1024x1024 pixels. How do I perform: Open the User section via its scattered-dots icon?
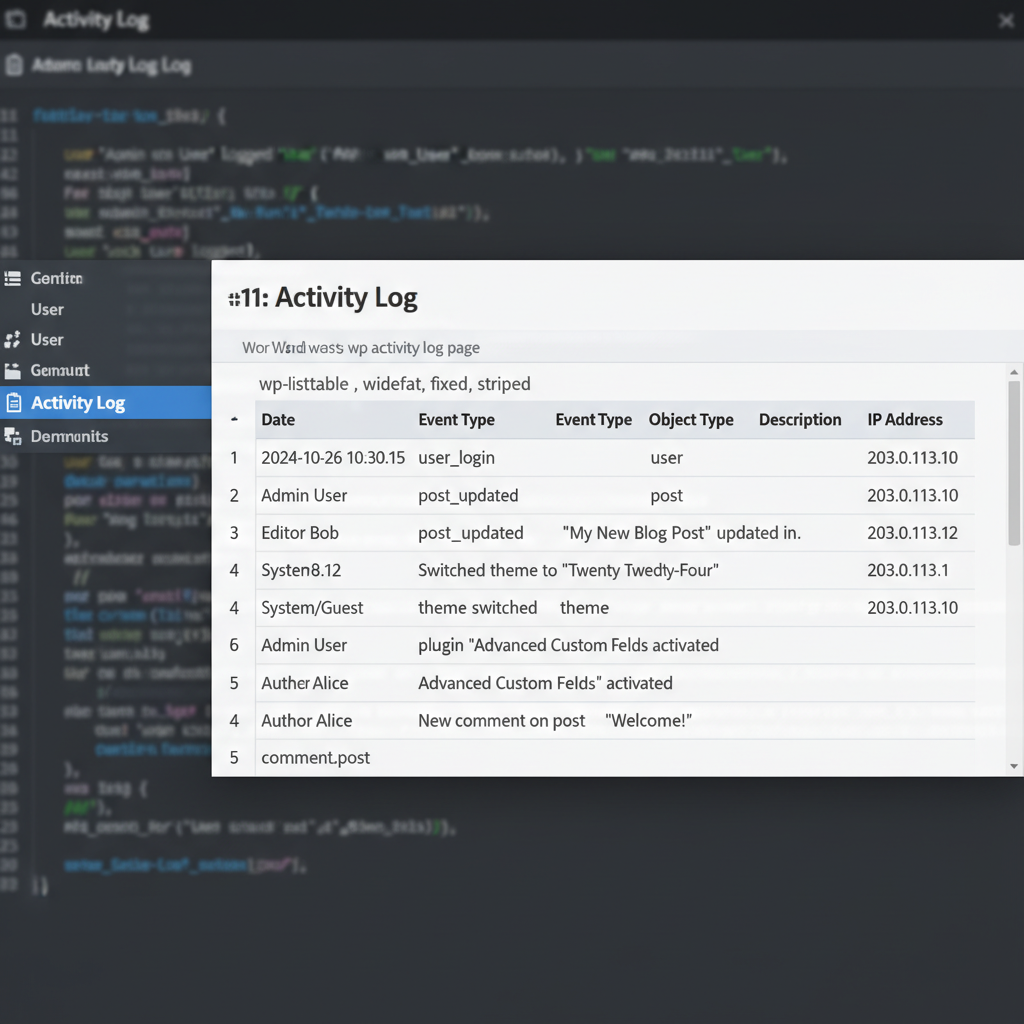(x=14, y=339)
